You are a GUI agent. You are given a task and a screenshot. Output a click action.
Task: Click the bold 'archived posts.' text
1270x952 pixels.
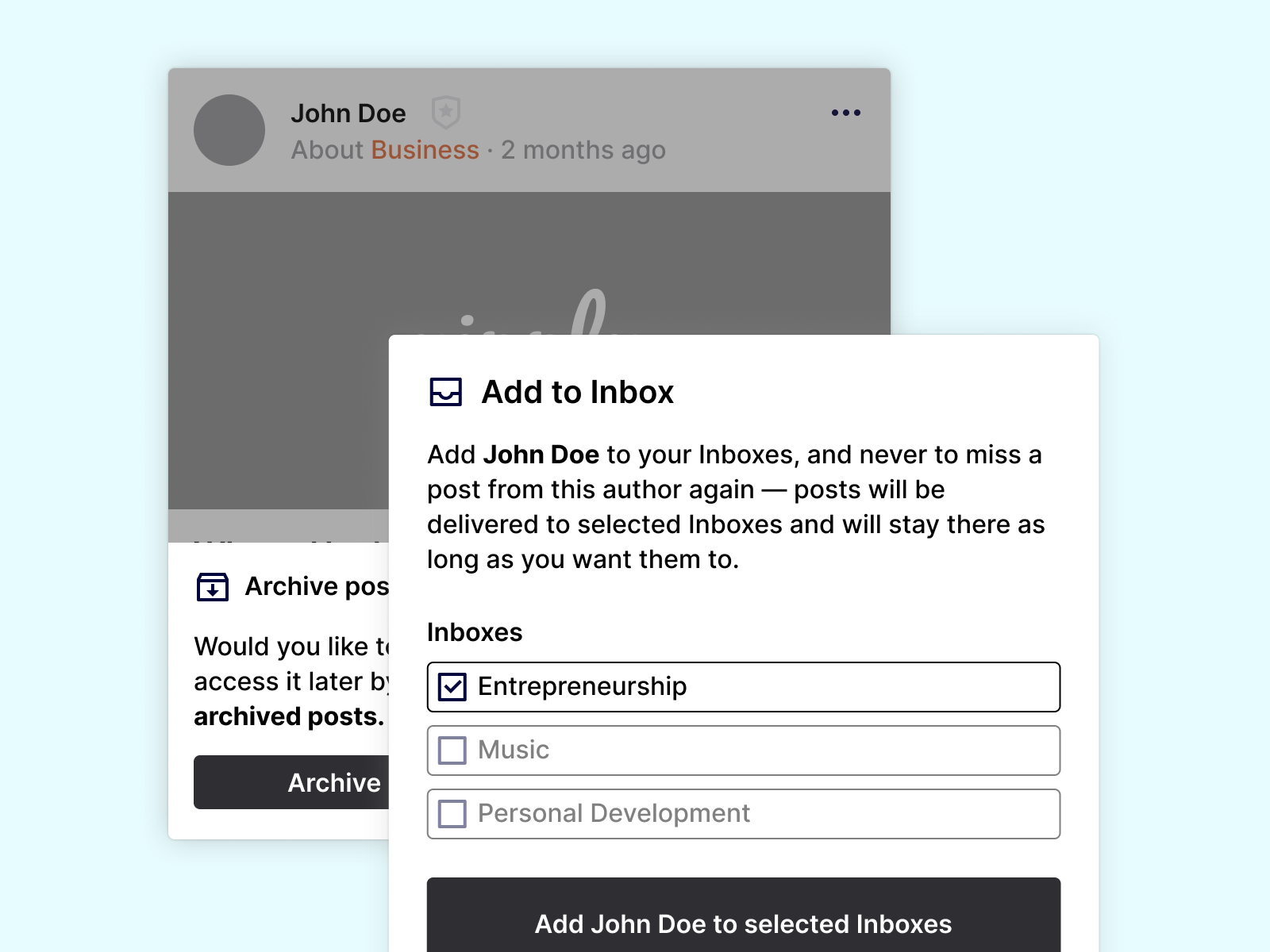[289, 716]
